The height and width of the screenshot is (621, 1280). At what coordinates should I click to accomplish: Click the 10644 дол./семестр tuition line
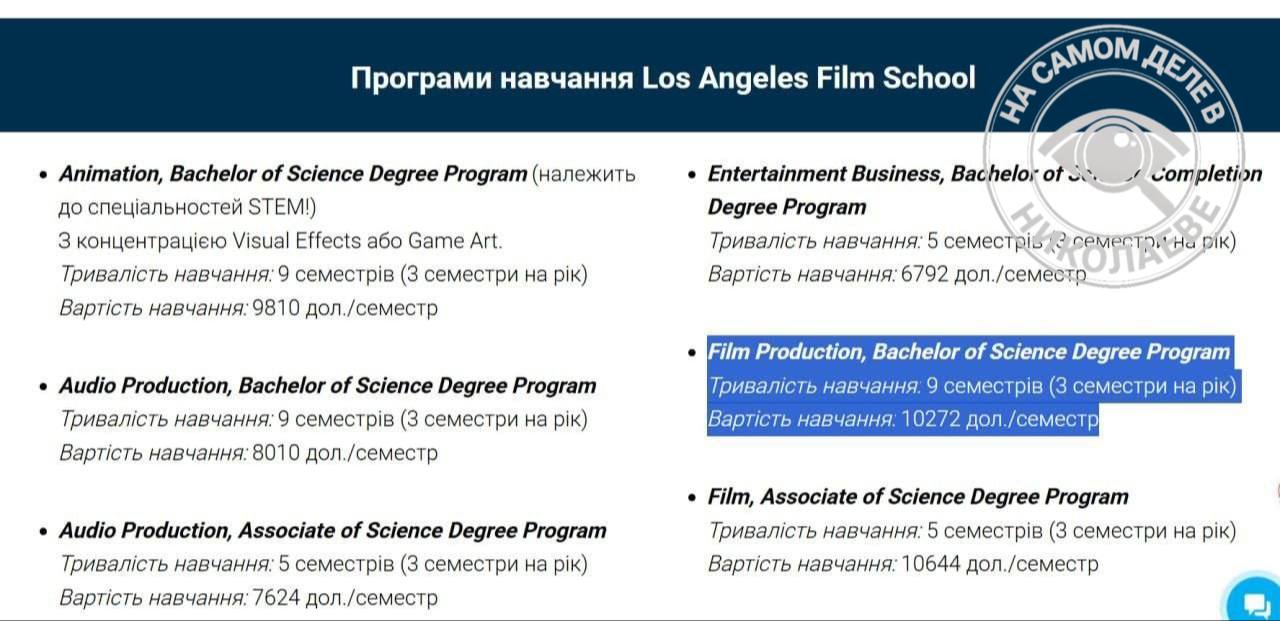click(x=902, y=564)
